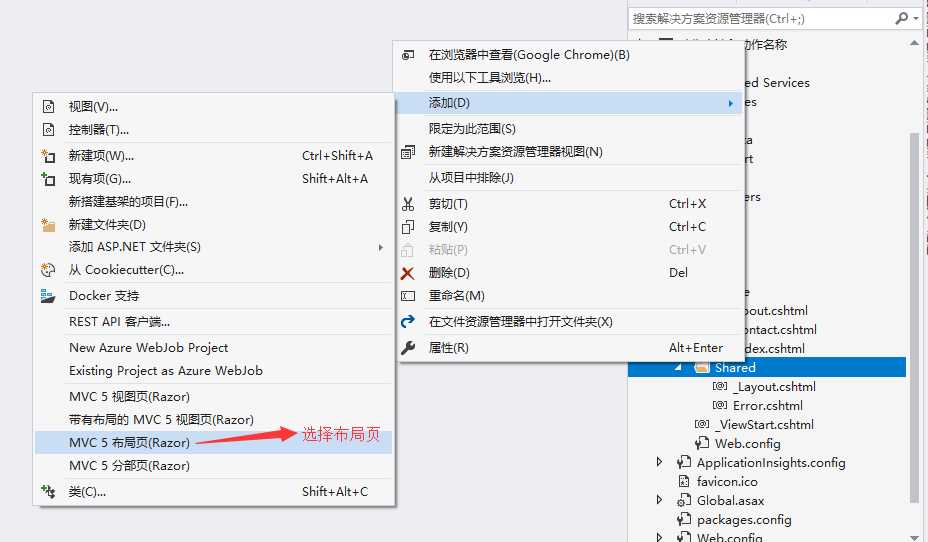Click the rename icon beside 重命名(M)
Image resolution: width=928 pixels, height=542 pixels.
[x=408, y=296]
